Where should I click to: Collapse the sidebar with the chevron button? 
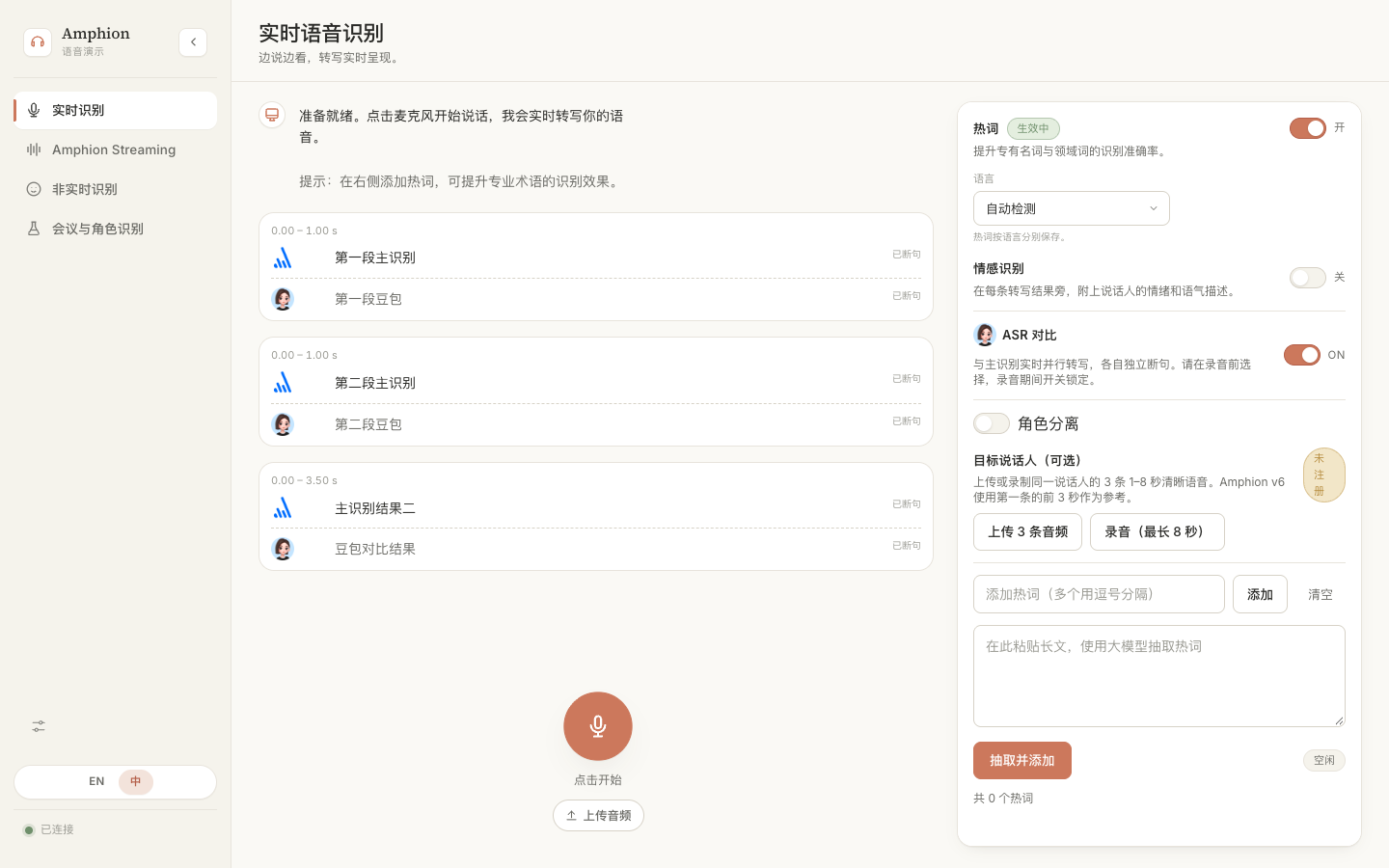193,42
